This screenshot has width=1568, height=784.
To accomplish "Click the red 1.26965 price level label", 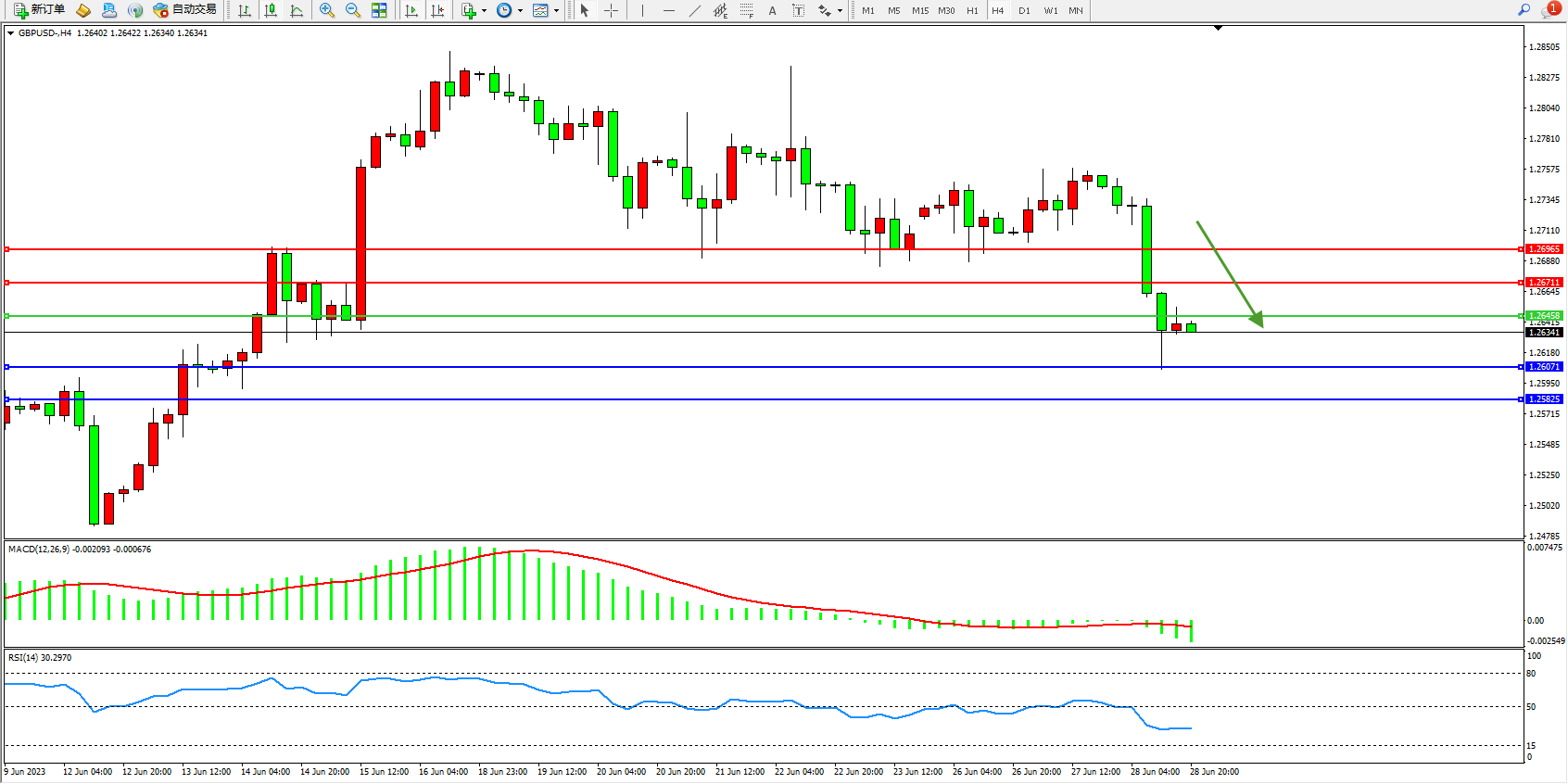I will (1544, 249).
